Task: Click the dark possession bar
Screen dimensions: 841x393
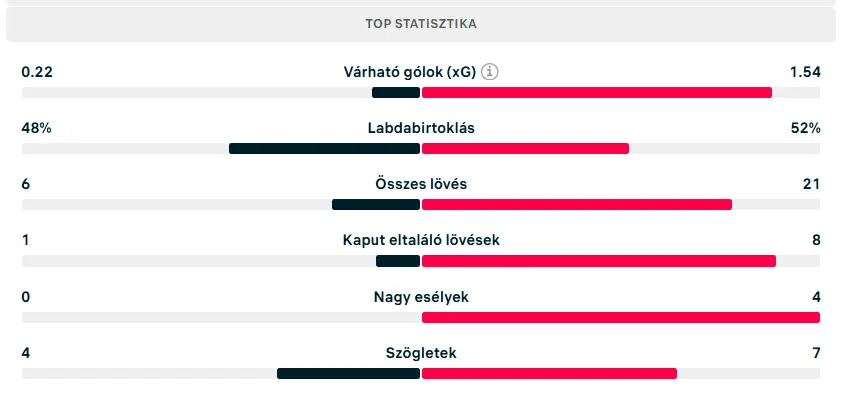Action: [324, 149]
